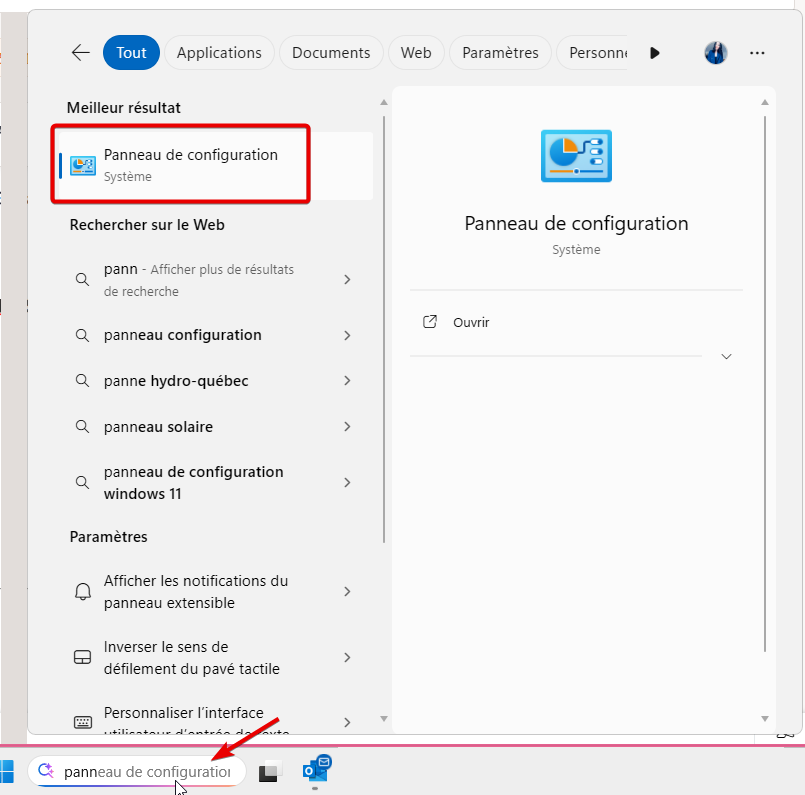Click search icon beside 'panneau configuration'
Screen dimensions: 805x795
pyautogui.click(x=82, y=335)
